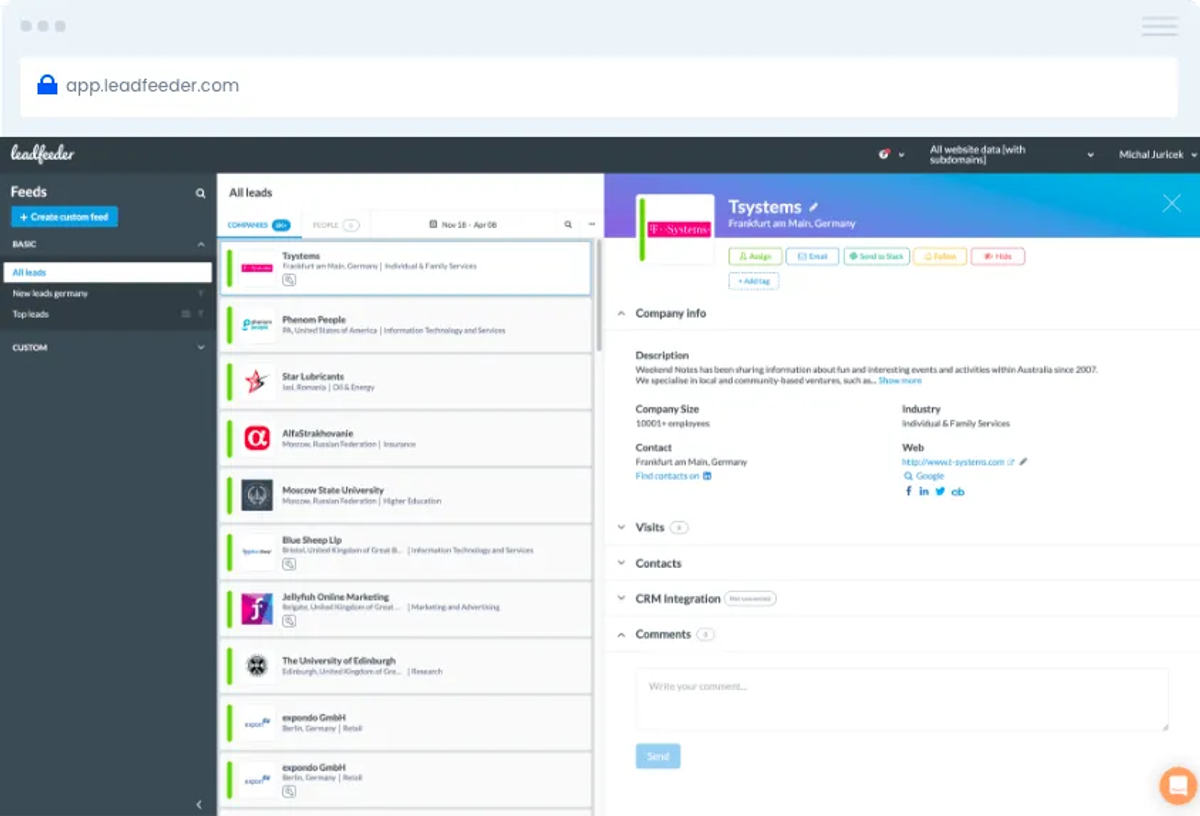Open the Michal Juricek user menu
Image resolution: width=1200 pixels, height=816 pixels.
(x=1158, y=155)
